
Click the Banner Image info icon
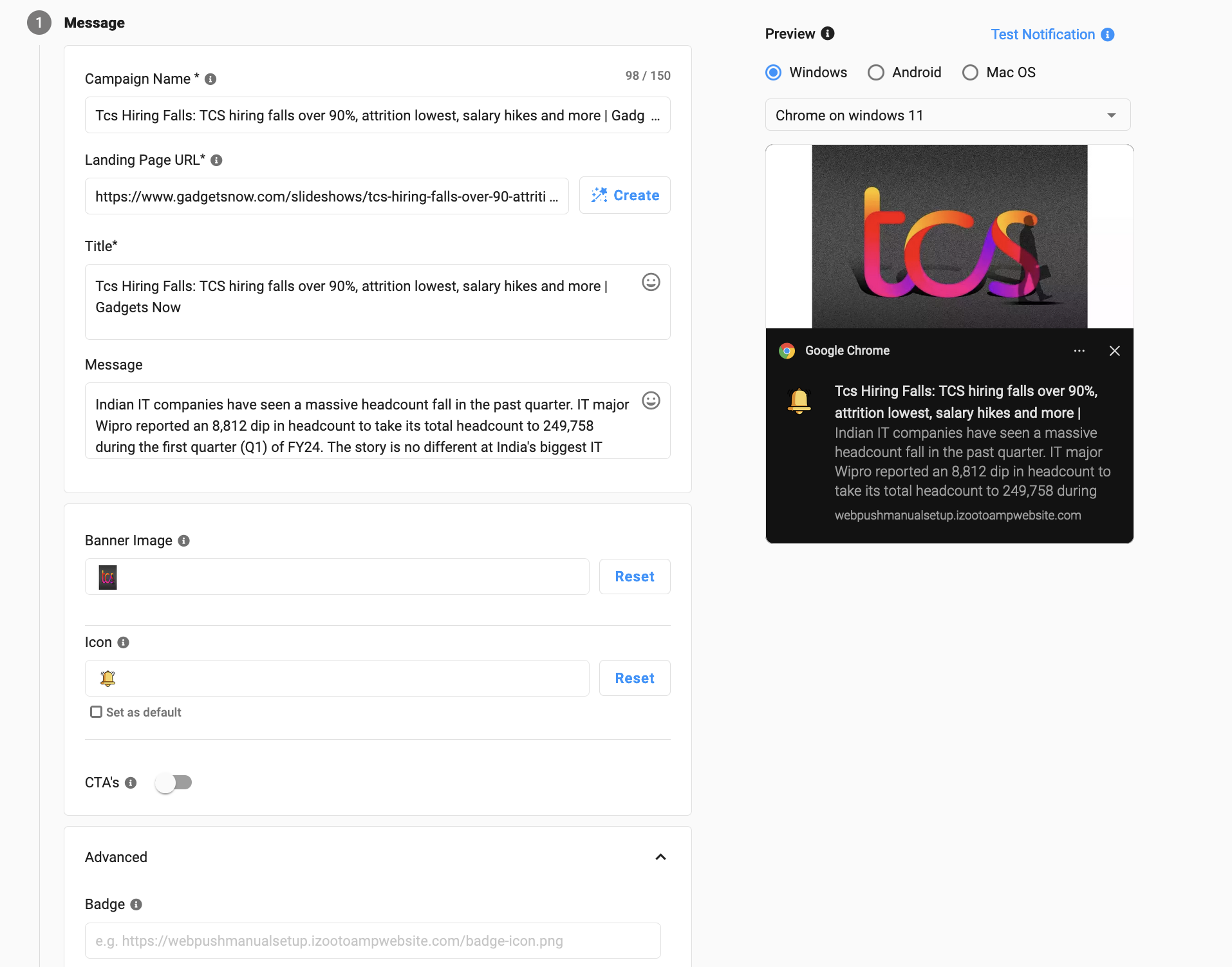(184, 541)
